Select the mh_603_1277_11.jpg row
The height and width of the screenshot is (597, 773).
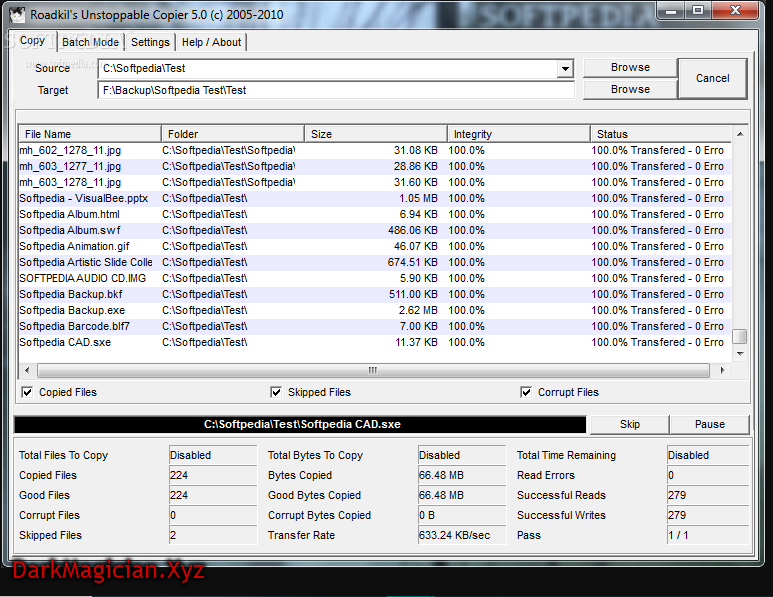[375, 167]
